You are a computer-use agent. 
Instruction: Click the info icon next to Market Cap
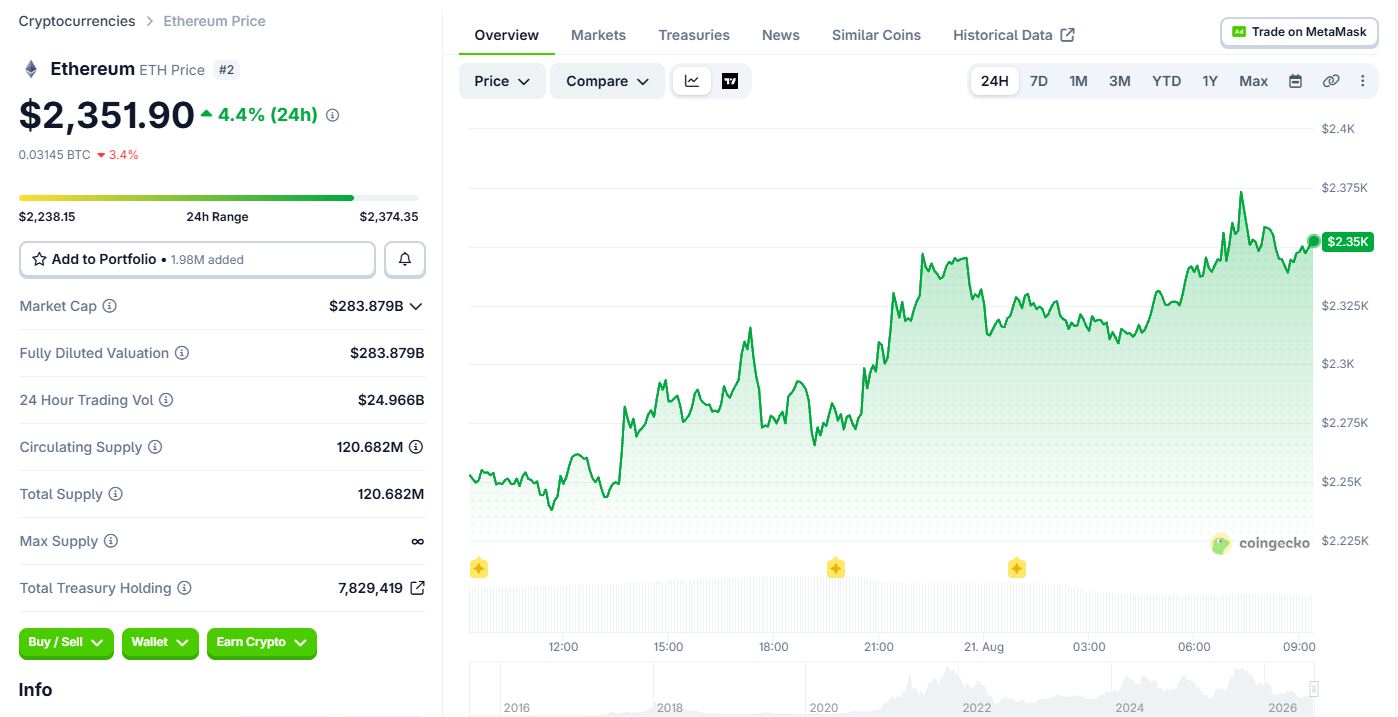[x=110, y=306]
